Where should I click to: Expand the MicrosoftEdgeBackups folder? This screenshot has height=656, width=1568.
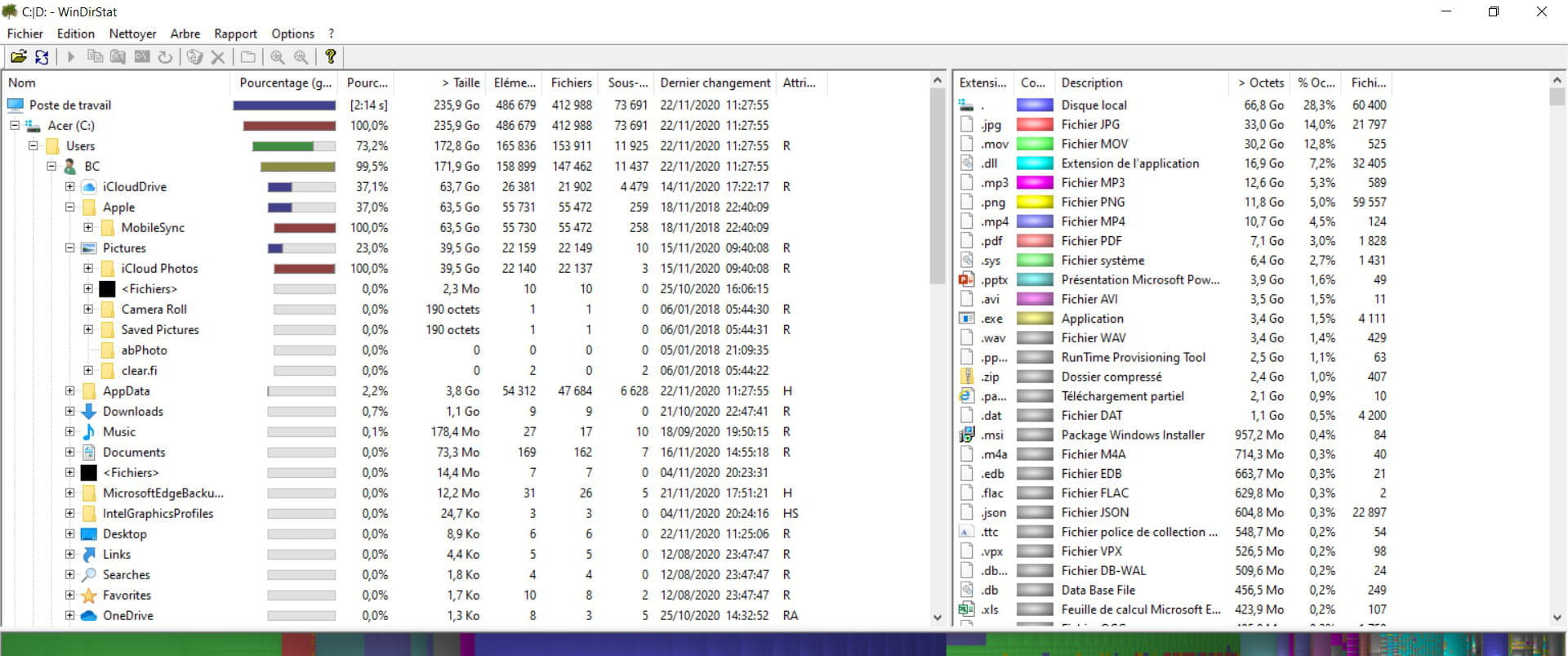[x=70, y=493]
